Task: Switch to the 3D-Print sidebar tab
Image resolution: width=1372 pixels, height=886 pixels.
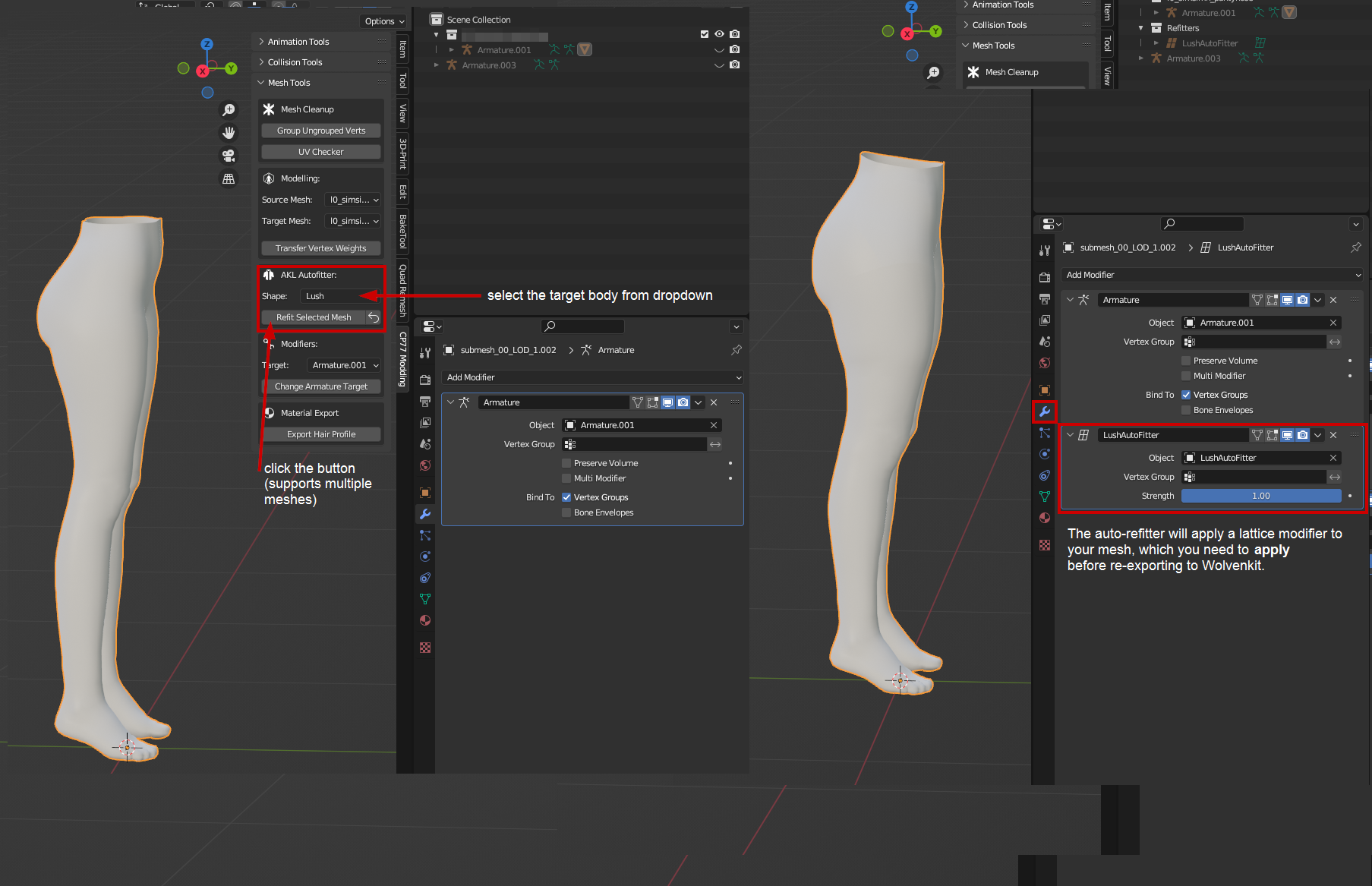Action: pyautogui.click(x=403, y=154)
